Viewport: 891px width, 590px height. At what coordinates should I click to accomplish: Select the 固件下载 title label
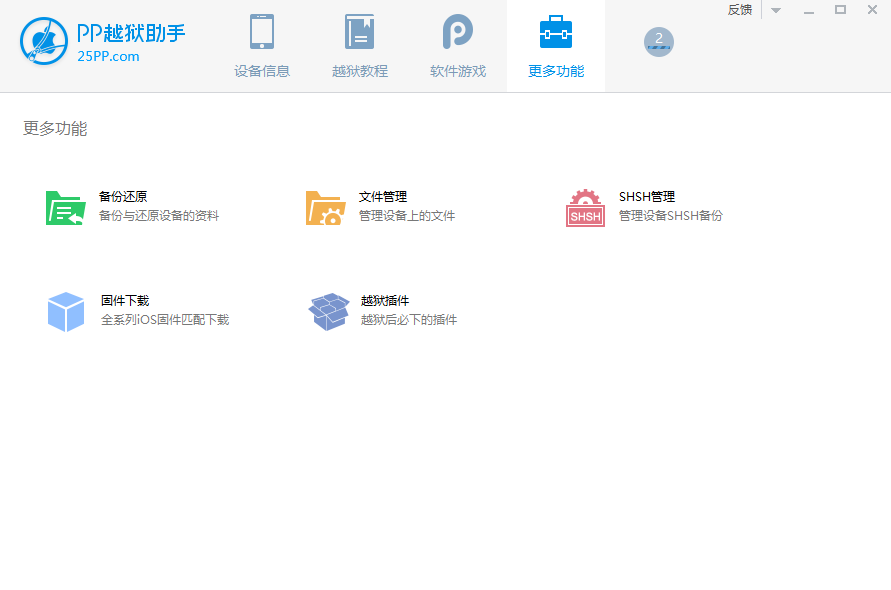[x=125, y=301]
